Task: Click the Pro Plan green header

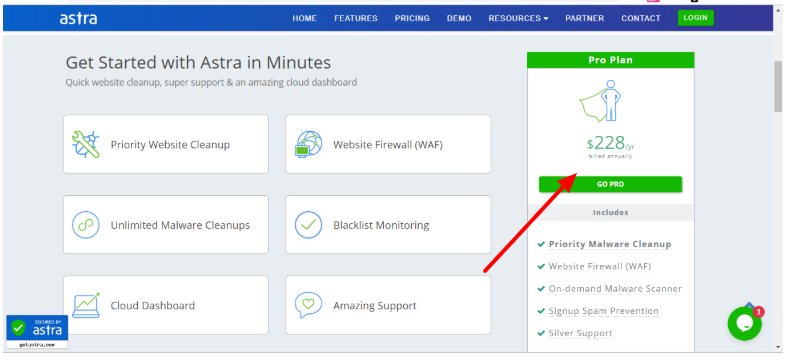Action: tap(610, 60)
